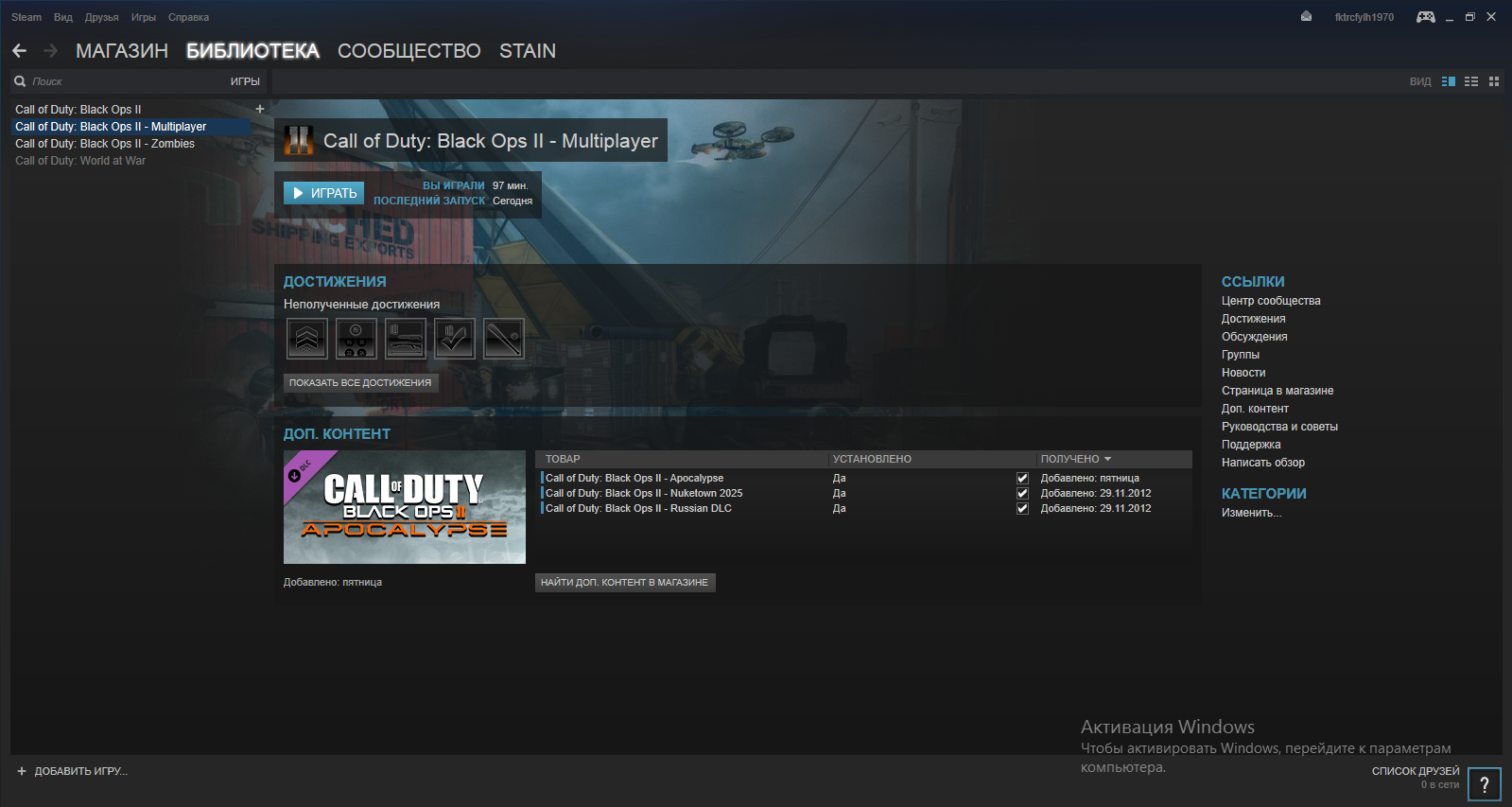Open the Поддержка link
This screenshot has height=807, width=1512.
click(1251, 445)
